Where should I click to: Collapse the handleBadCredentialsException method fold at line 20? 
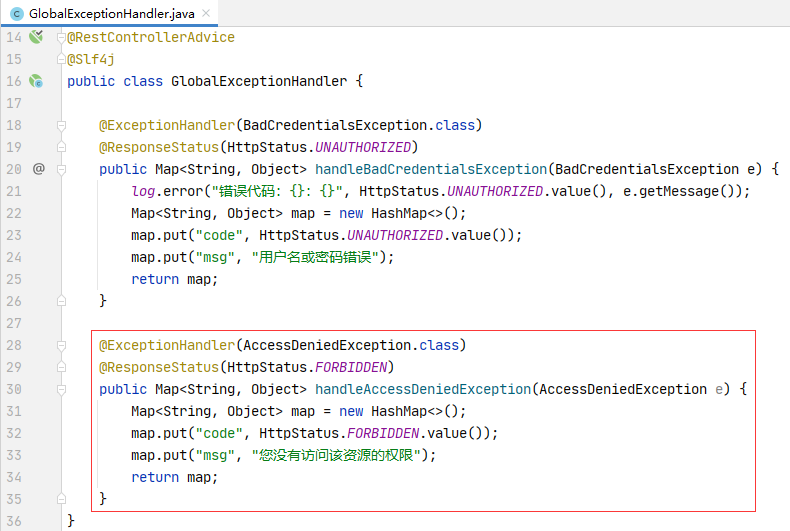61,169
